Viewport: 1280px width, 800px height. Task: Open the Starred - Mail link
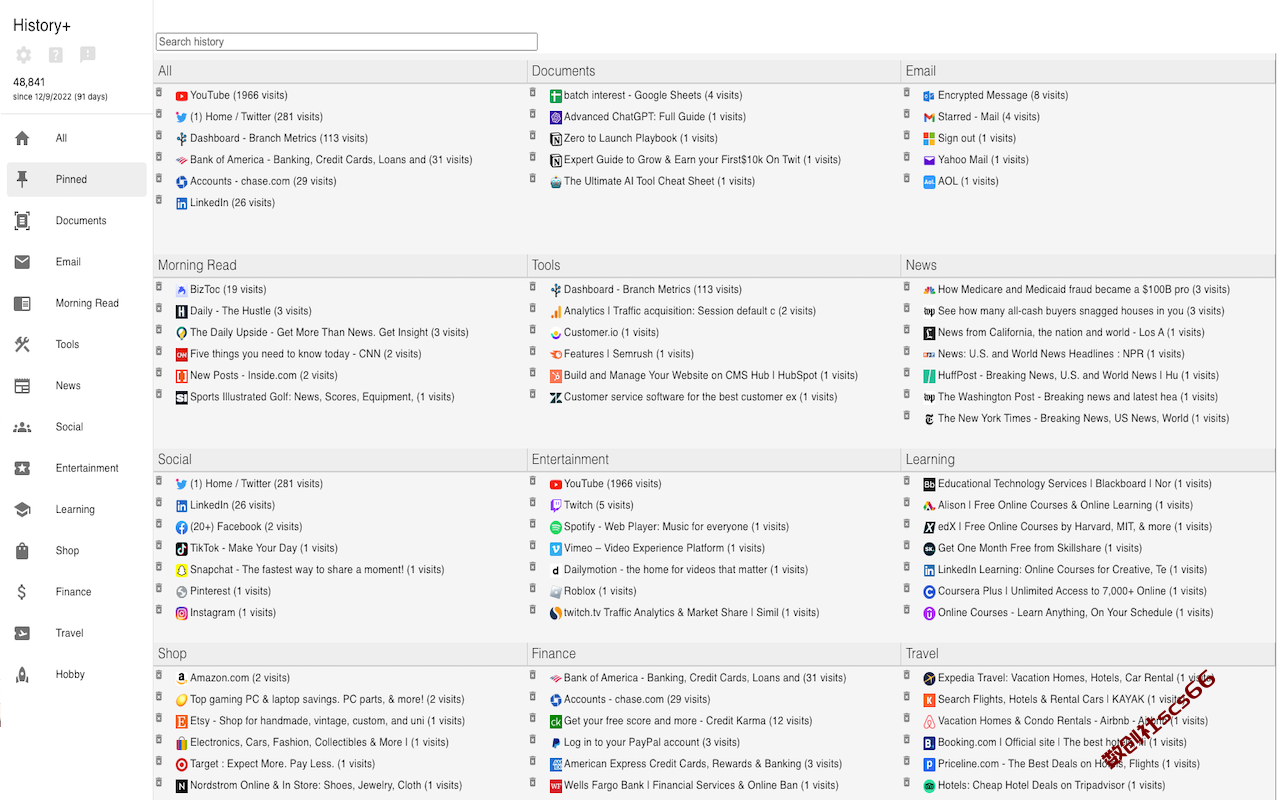989,117
